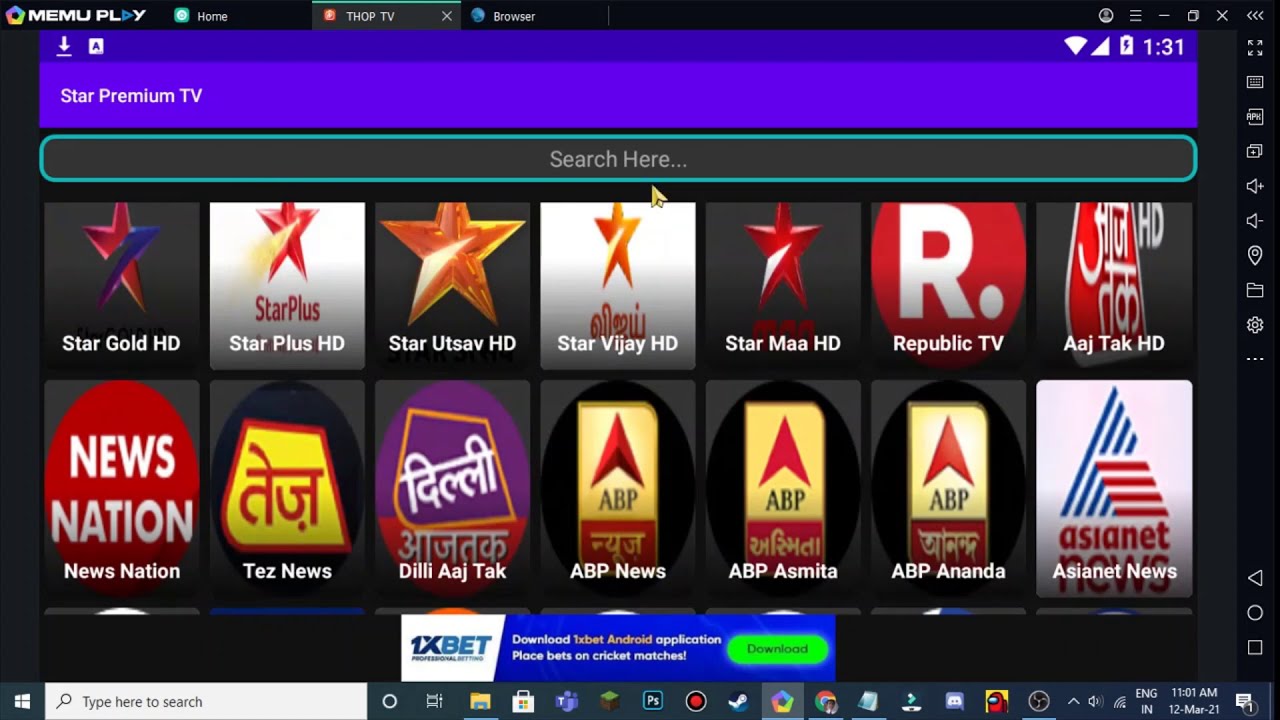The image size is (1280, 720).
Task: Open MEmu settings gear icon
Action: point(1255,325)
